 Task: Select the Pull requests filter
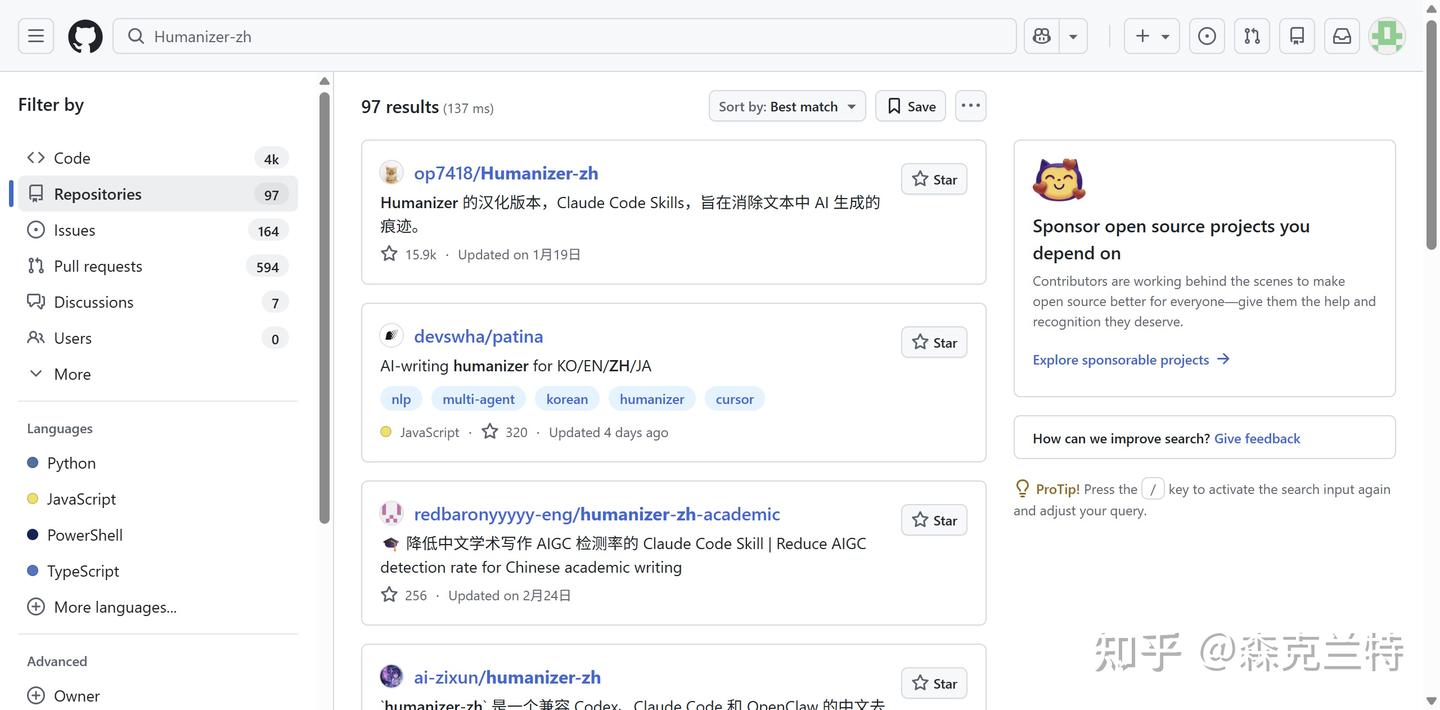[158, 266]
